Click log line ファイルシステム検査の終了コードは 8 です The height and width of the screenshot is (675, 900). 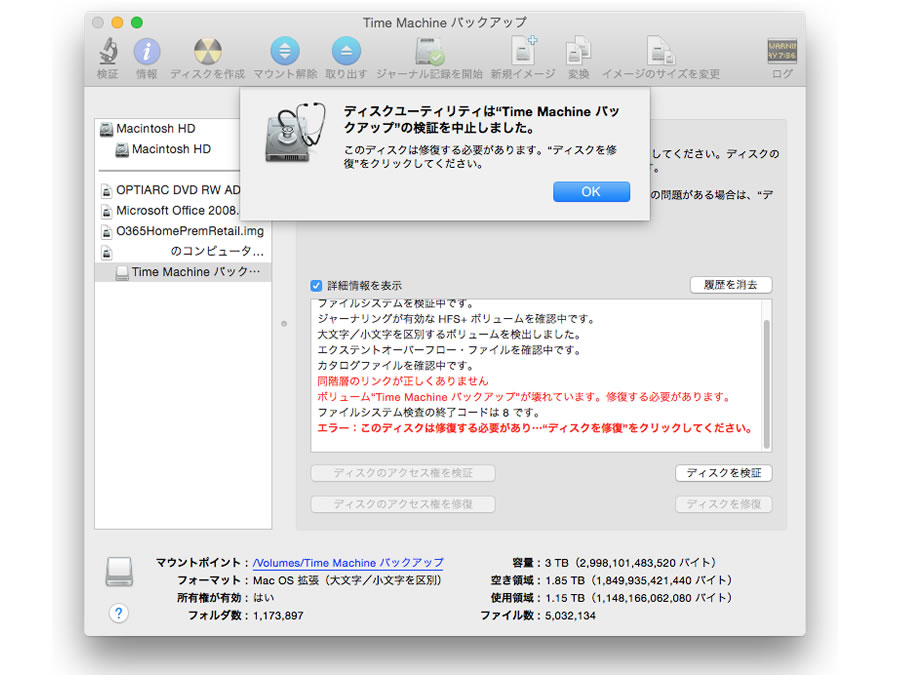coord(429,413)
